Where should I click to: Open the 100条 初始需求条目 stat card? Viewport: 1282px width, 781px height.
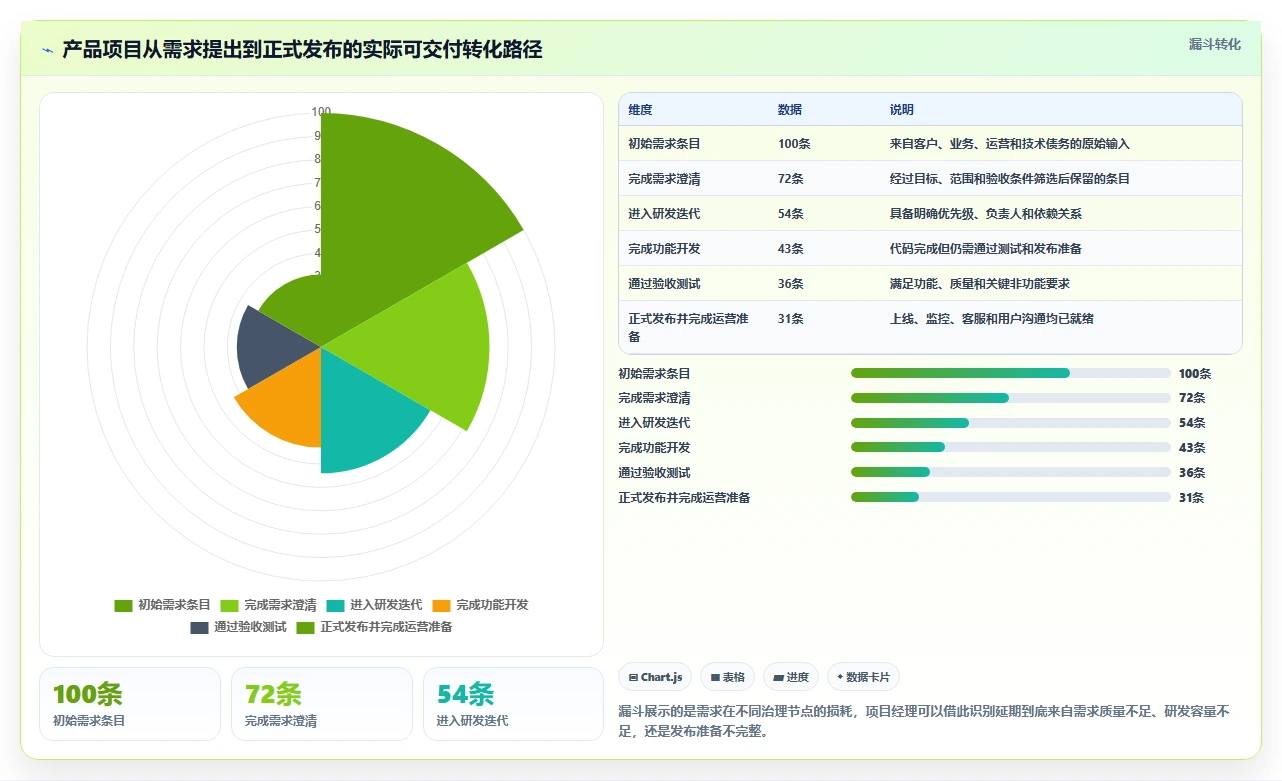tap(130, 704)
